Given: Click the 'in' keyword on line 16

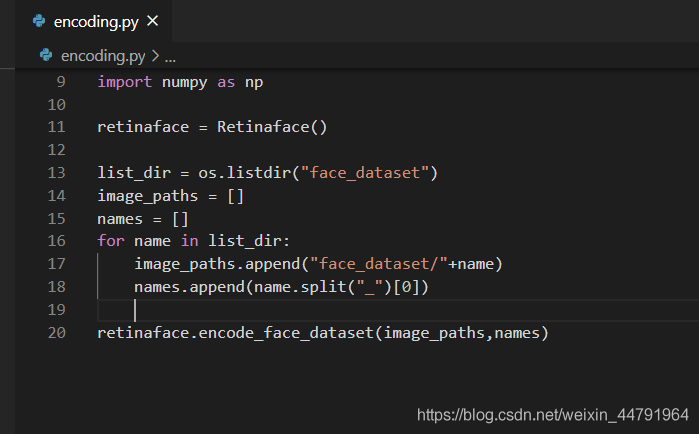Looking at the screenshot, I should [189, 241].
